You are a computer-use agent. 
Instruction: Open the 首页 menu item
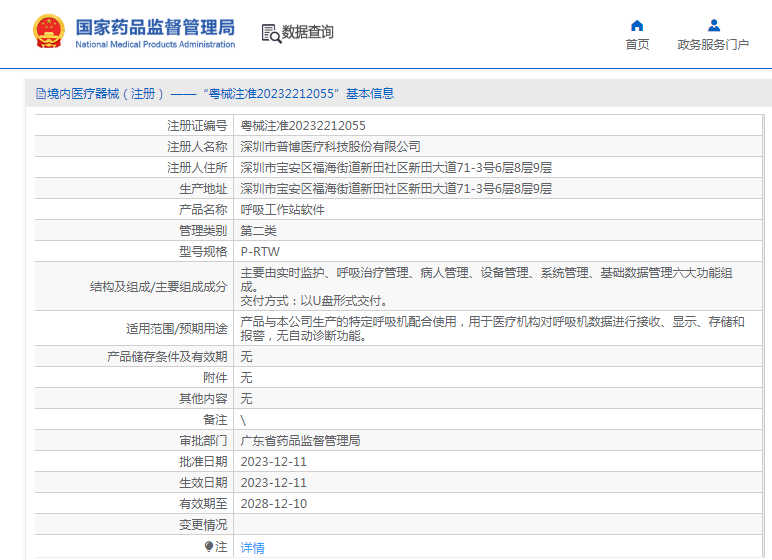(x=637, y=45)
